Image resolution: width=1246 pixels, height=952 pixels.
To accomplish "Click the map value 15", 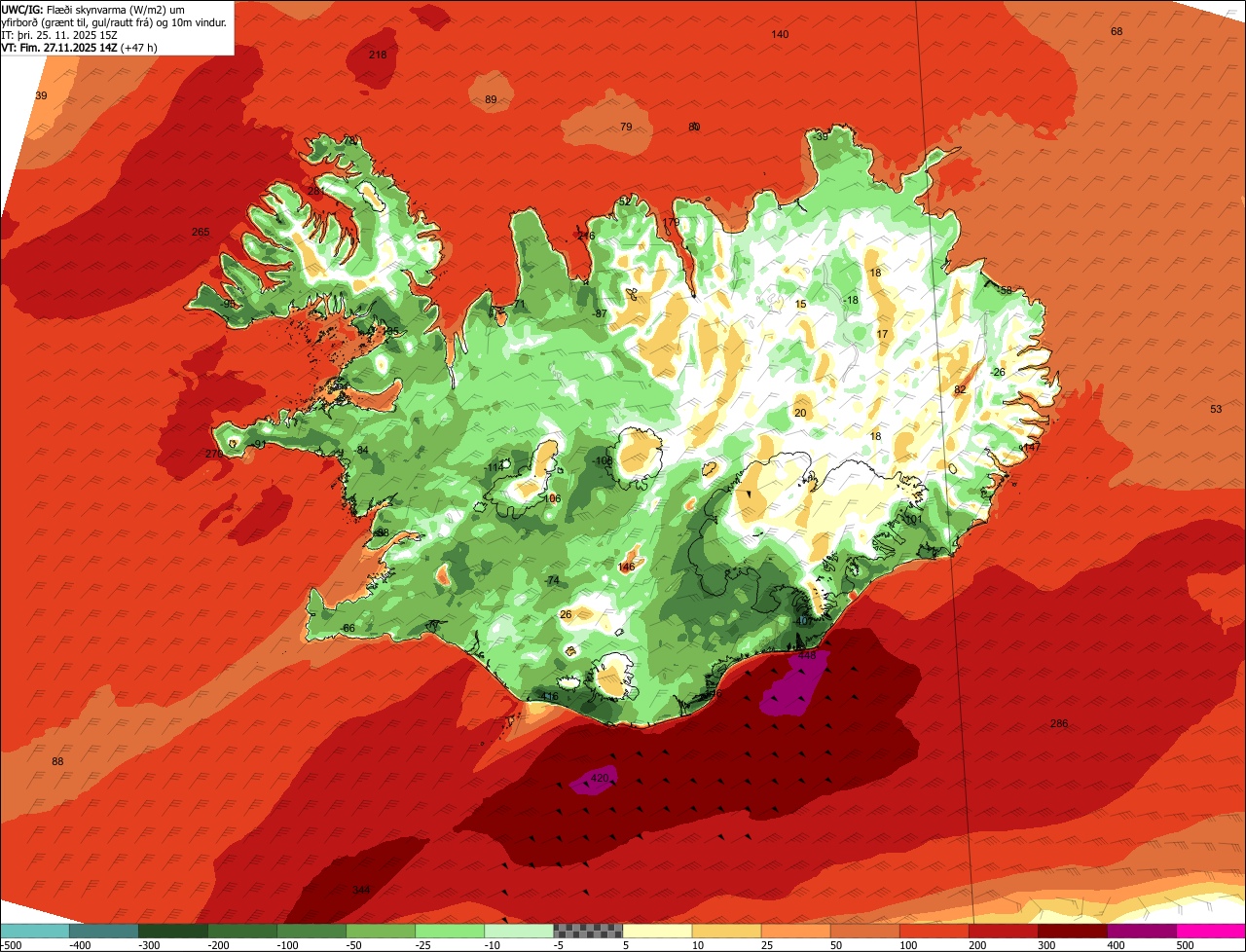I will (x=801, y=304).
